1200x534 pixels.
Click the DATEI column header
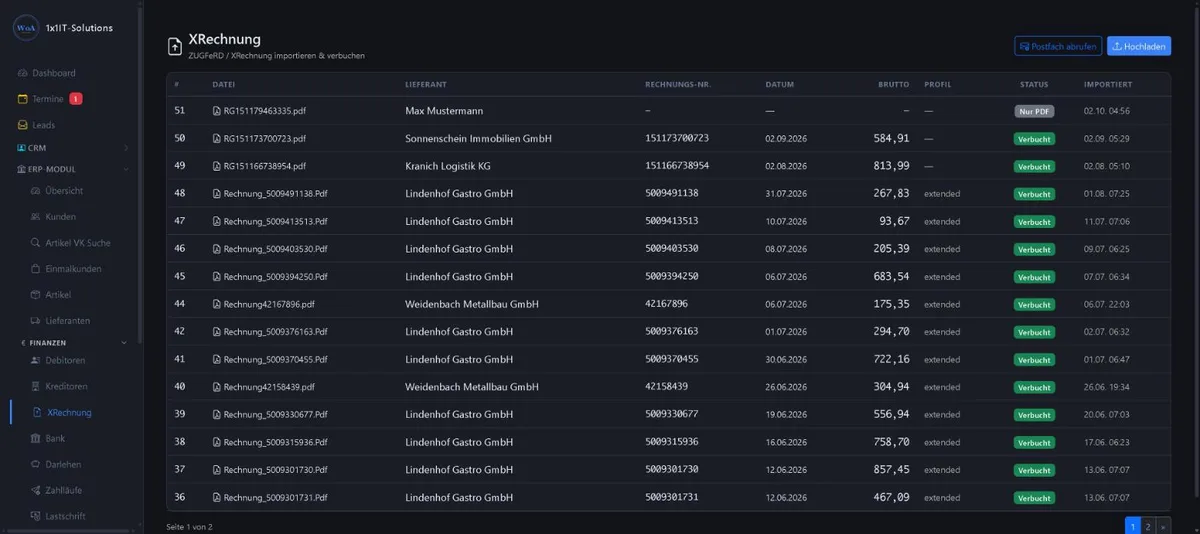click(224, 84)
